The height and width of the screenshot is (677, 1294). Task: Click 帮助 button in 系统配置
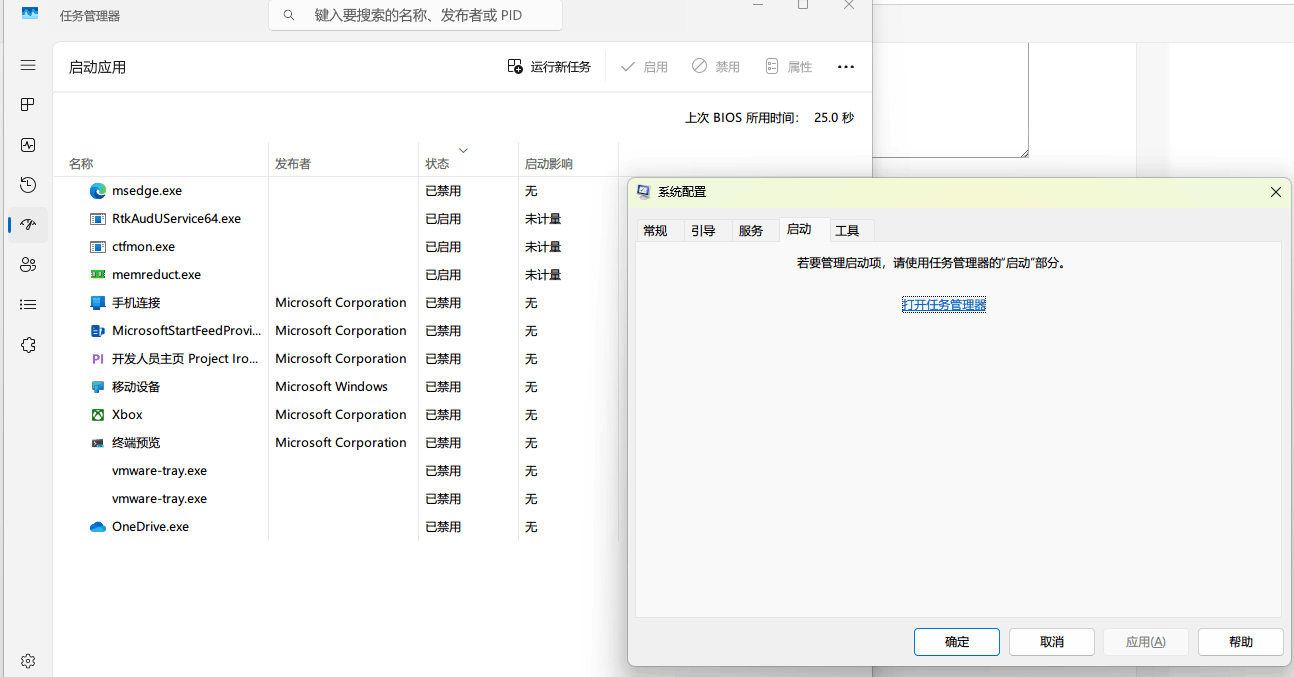tap(1241, 642)
